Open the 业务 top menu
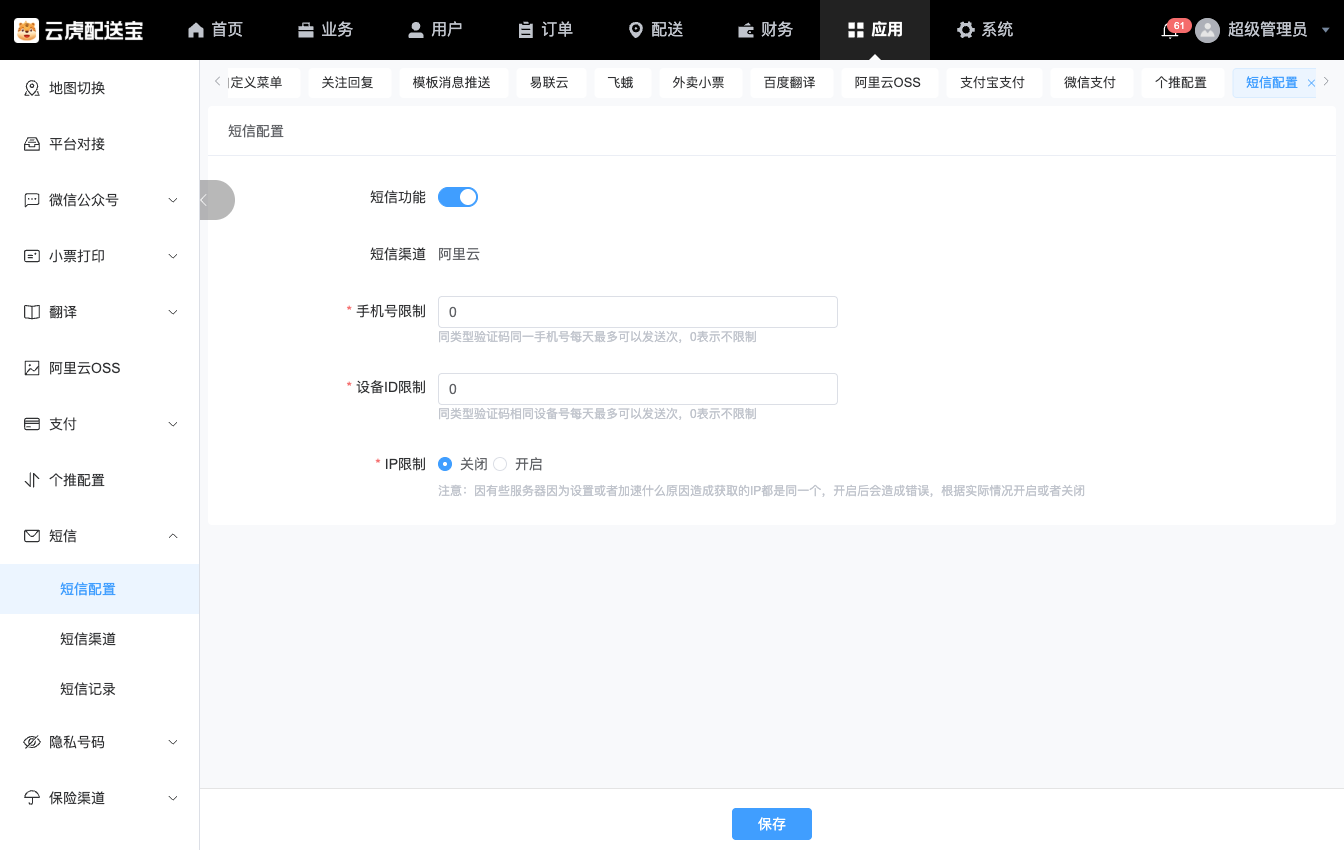The width and height of the screenshot is (1344, 850). coord(325,30)
